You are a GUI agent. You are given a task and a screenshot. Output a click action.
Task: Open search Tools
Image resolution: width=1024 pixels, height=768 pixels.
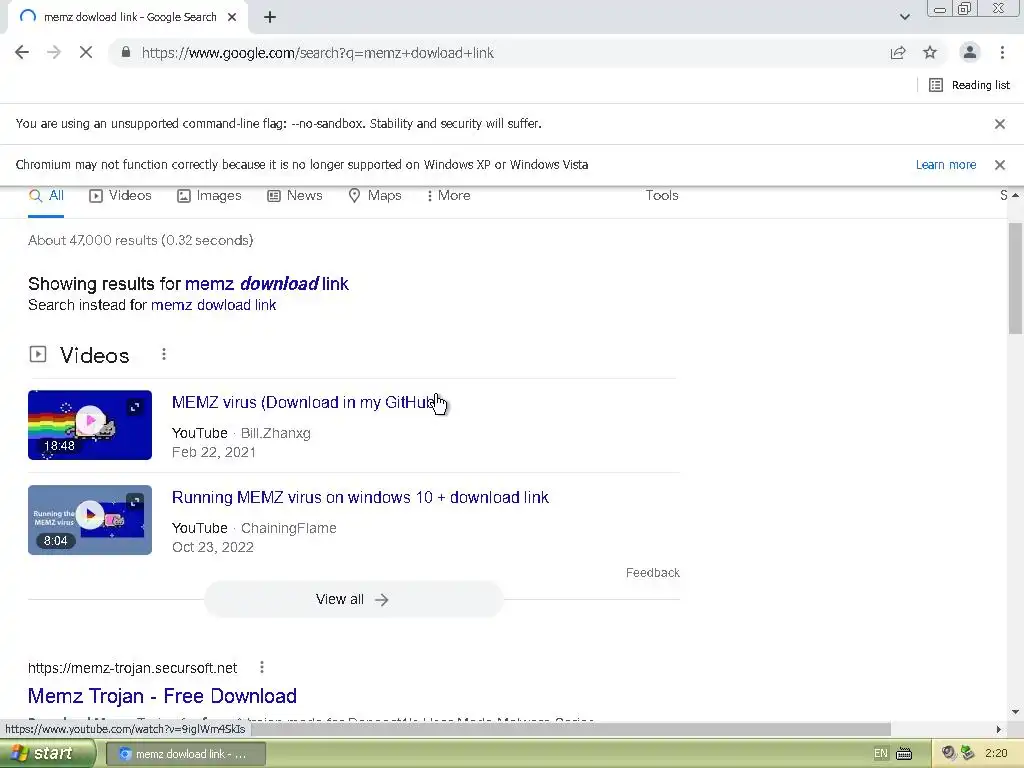662,196
